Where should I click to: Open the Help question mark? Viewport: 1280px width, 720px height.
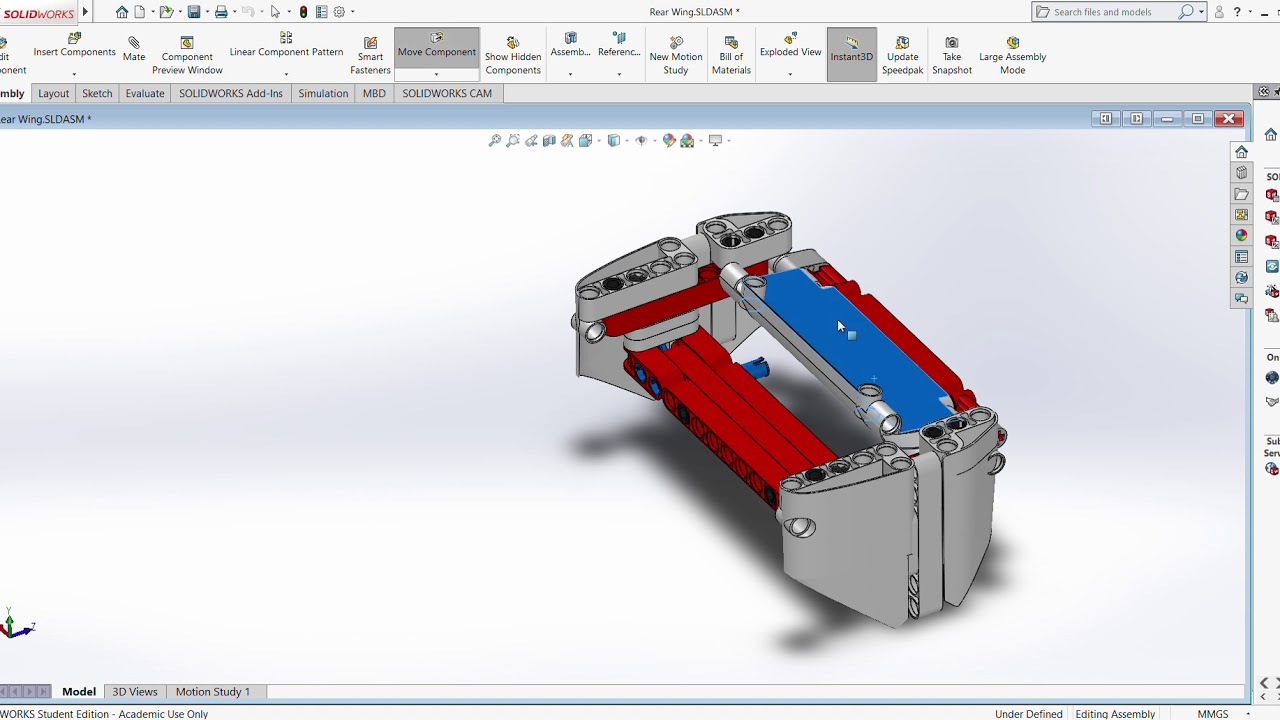click(1237, 12)
